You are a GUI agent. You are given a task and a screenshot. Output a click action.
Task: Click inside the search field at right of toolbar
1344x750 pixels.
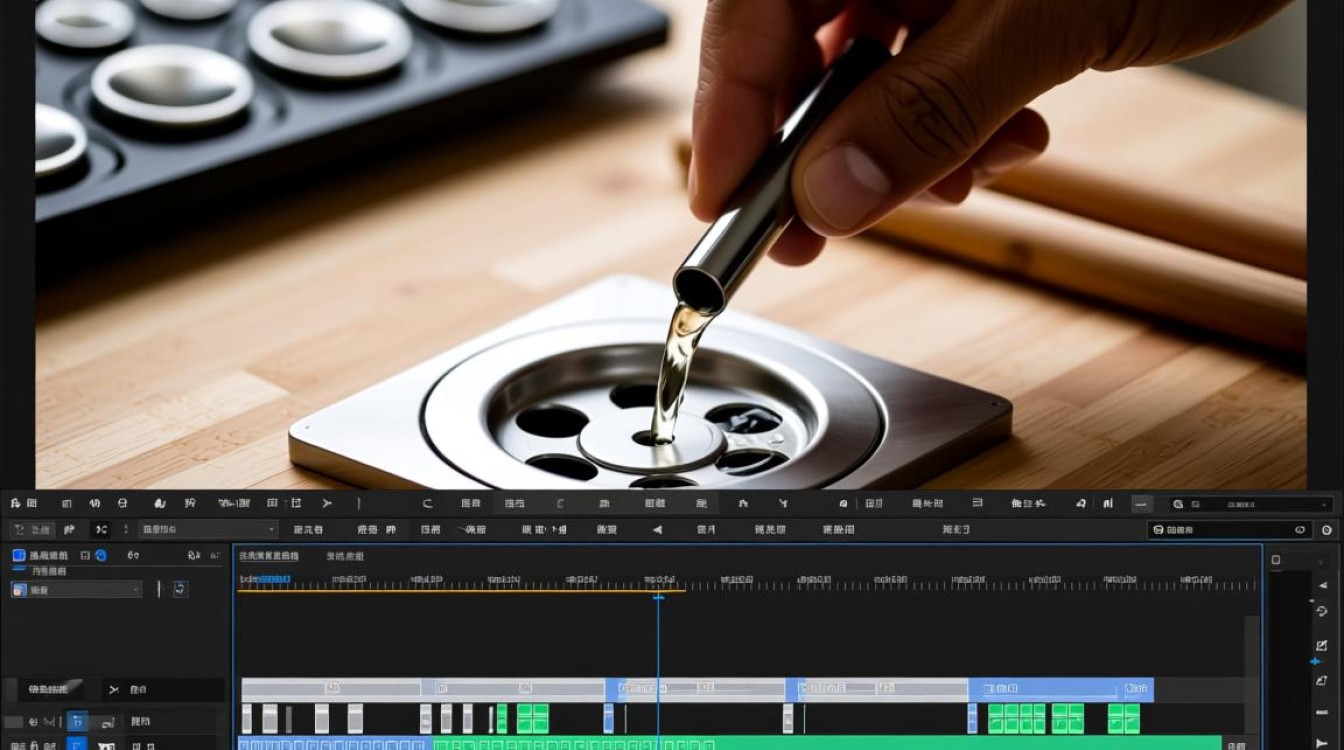tap(1230, 530)
